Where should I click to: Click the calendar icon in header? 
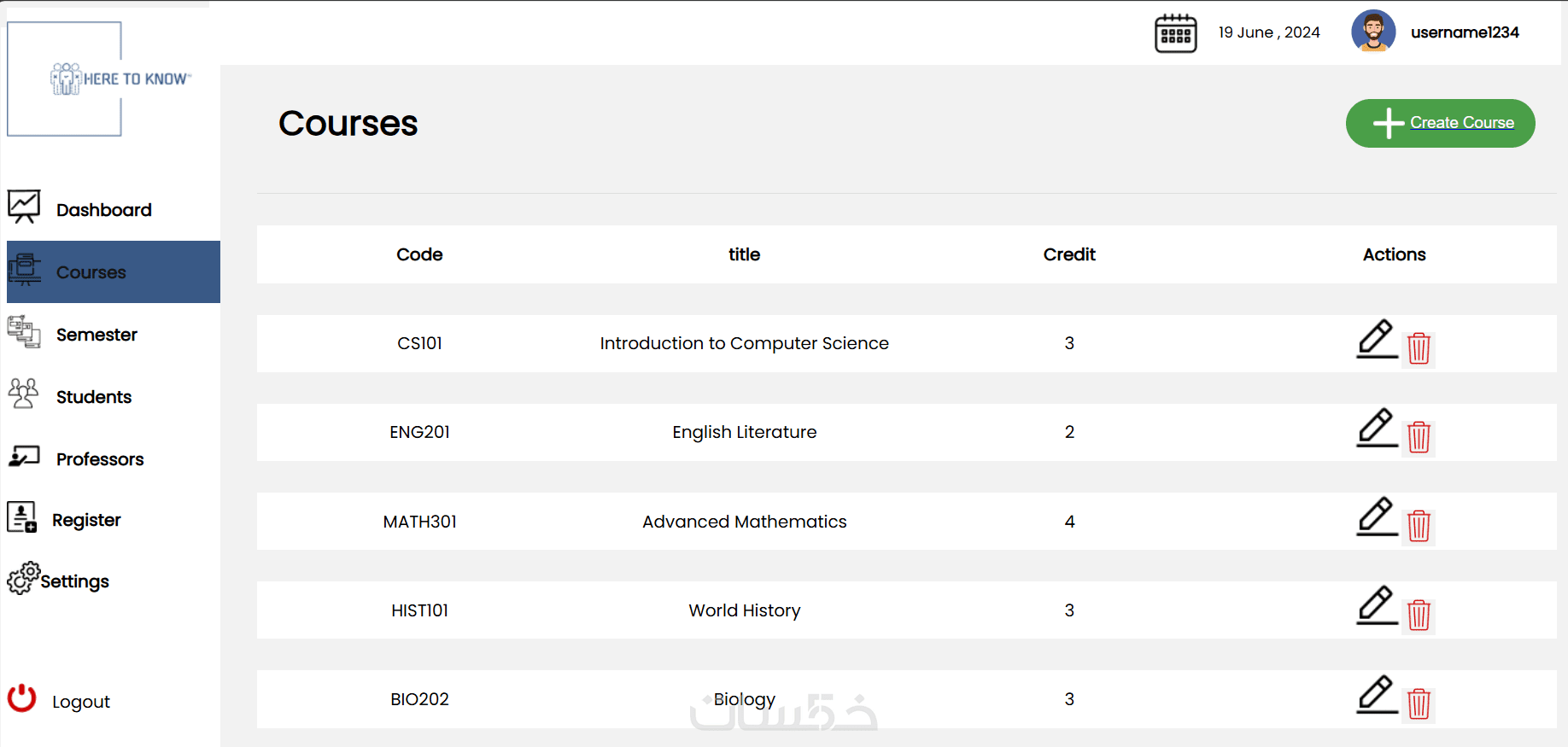[x=1175, y=33]
